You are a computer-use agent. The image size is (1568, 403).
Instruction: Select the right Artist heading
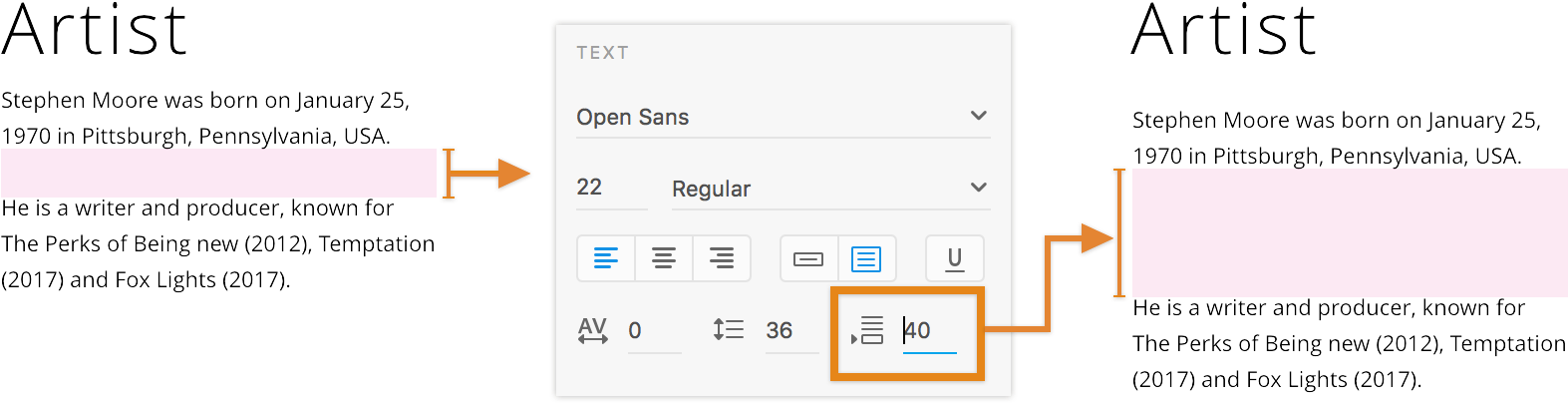pyautogui.click(x=1223, y=30)
